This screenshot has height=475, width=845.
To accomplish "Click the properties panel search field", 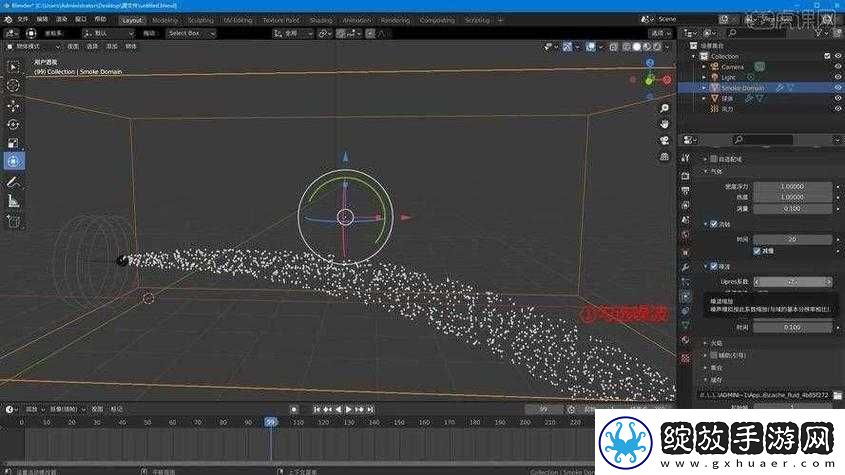I will [x=763, y=140].
